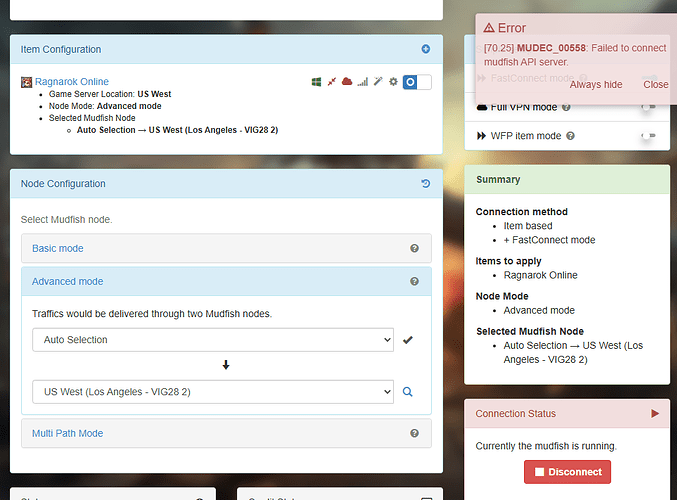
Task: Click the checkmark icon beside Auto Selection
Action: click(x=408, y=340)
